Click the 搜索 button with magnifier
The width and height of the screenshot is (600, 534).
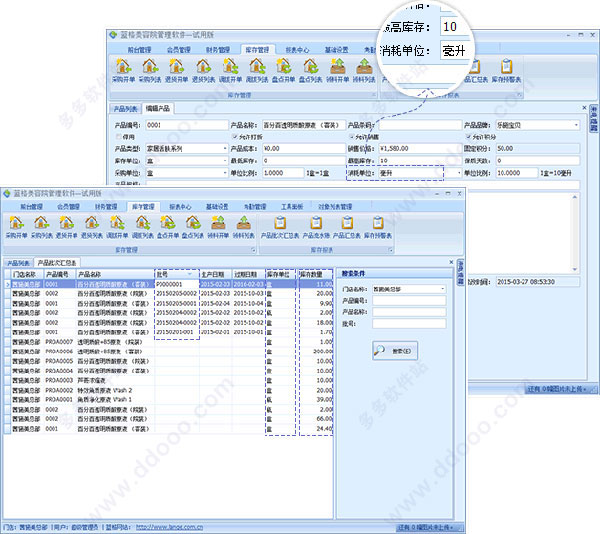pos(395,350)
